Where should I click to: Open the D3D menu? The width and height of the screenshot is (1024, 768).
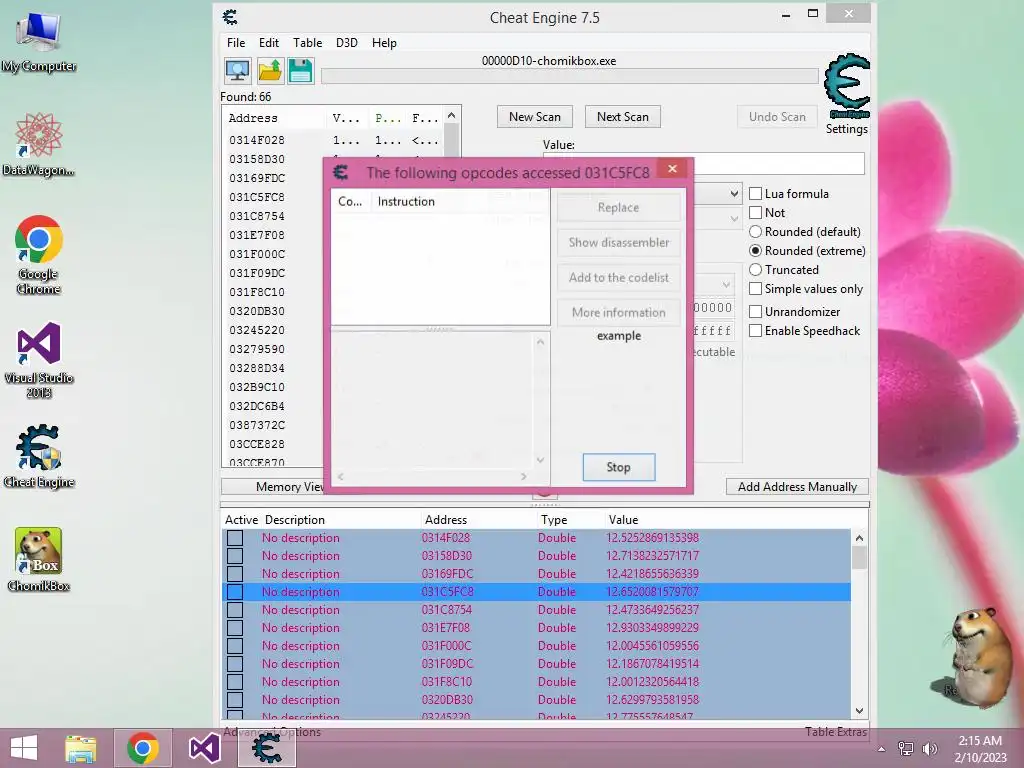tap(347, 42)
